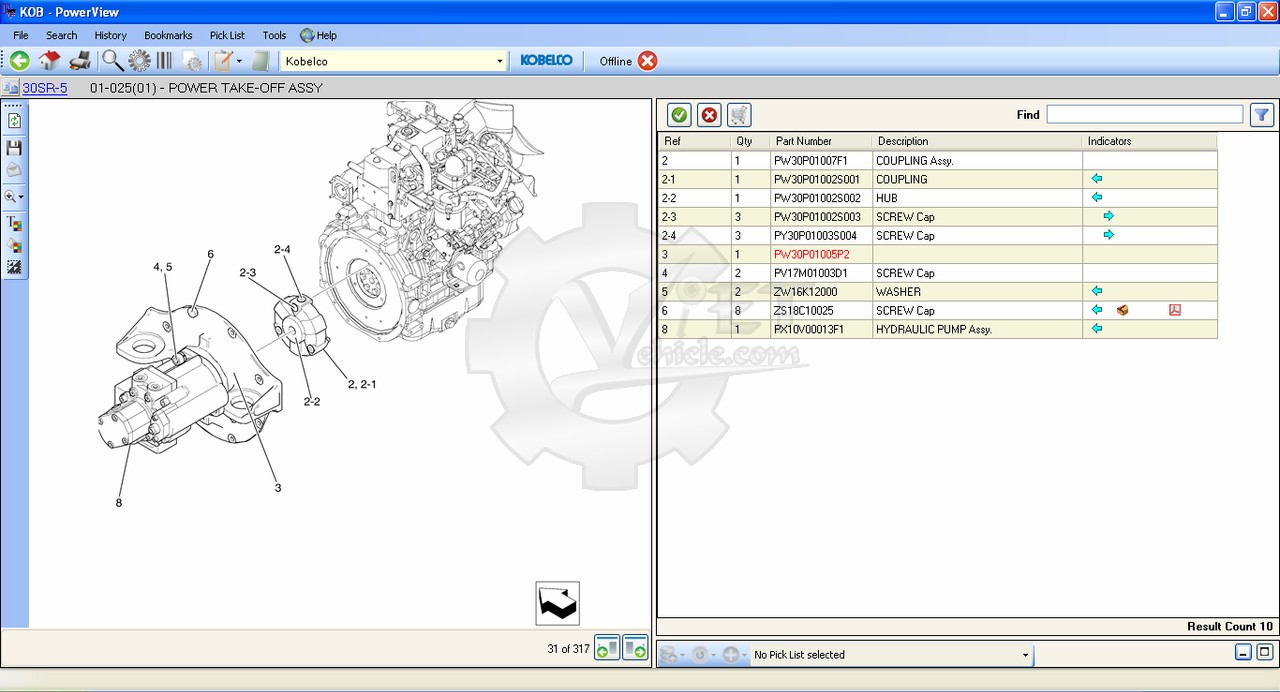
Task: Open the zoom magnifier dropdown
Action: tap(14, 197)
